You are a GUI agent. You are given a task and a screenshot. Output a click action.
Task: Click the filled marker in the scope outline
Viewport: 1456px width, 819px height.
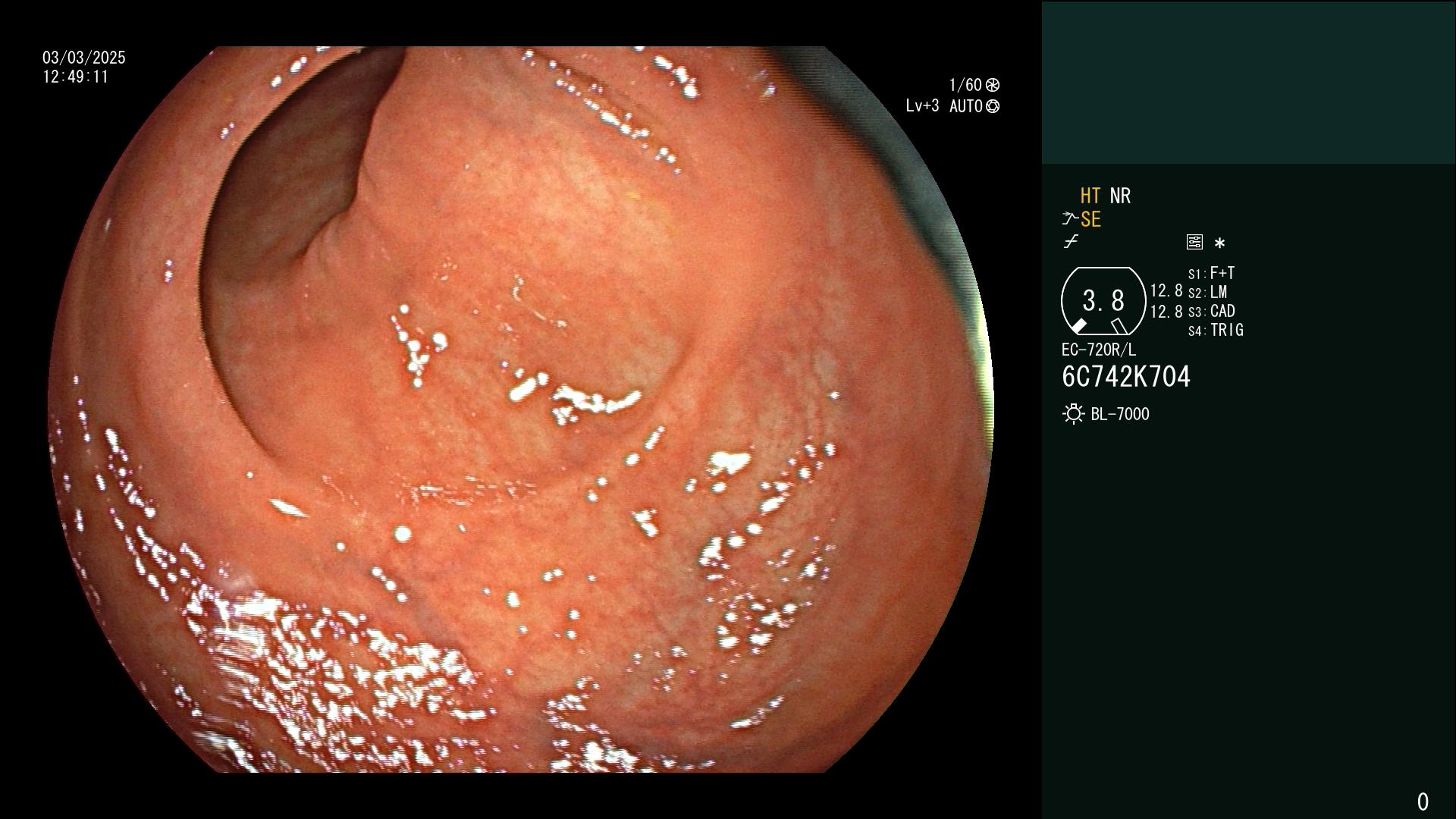coord(1078,326)
